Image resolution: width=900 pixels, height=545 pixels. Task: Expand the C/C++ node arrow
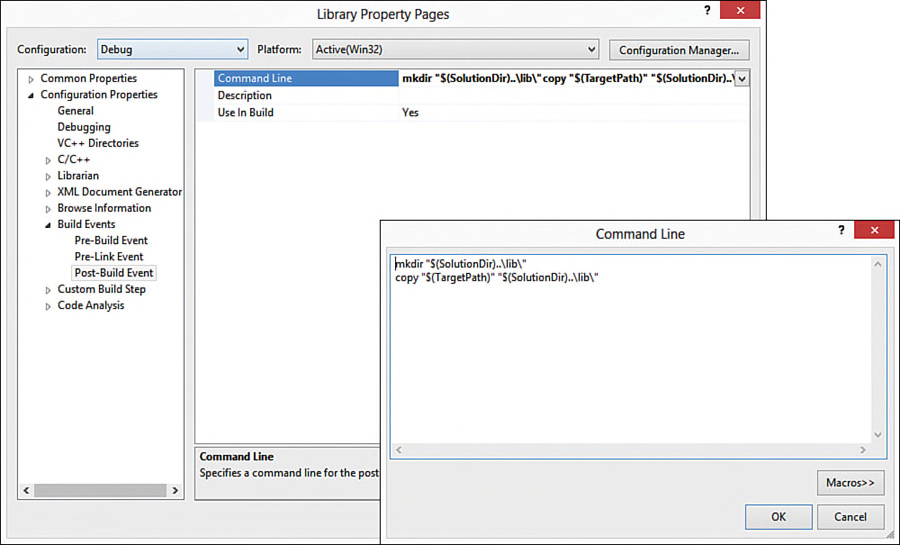click(x=48, y=160)
